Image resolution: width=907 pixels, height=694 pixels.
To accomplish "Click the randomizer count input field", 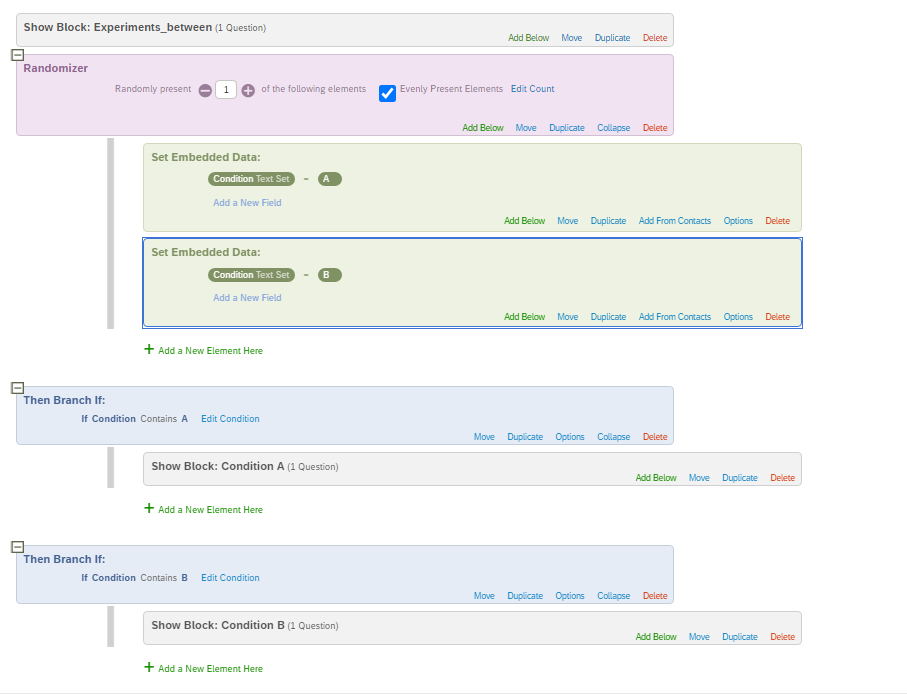I will pyautogui.click(x=226, y=90).
